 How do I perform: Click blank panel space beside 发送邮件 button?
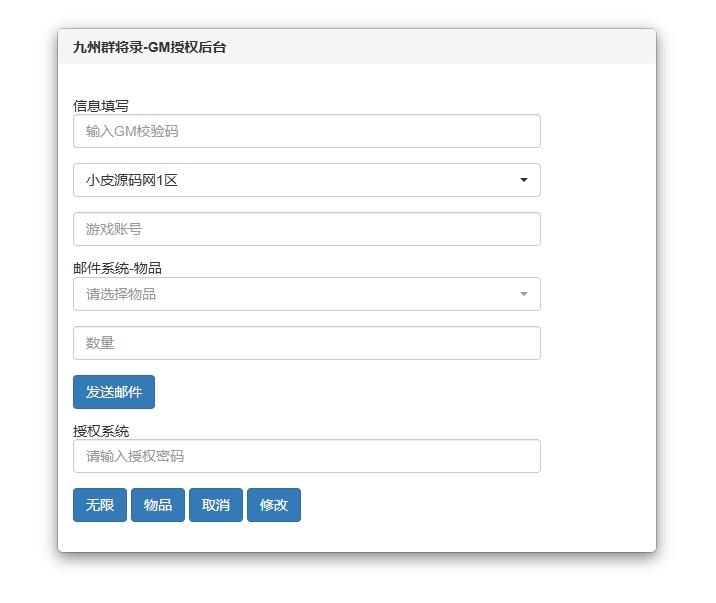pyautogui.click(x=347, y=392)
